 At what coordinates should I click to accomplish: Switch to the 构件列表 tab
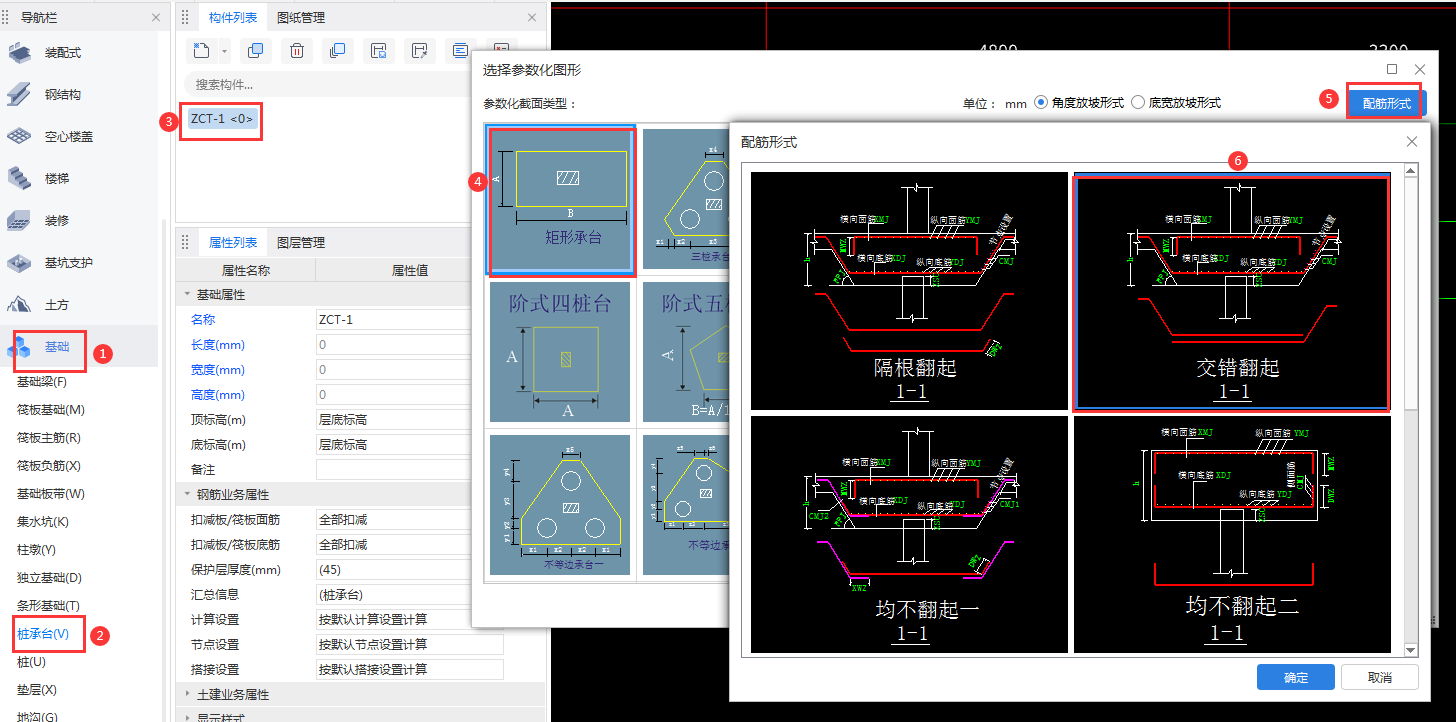pos(233,18)
